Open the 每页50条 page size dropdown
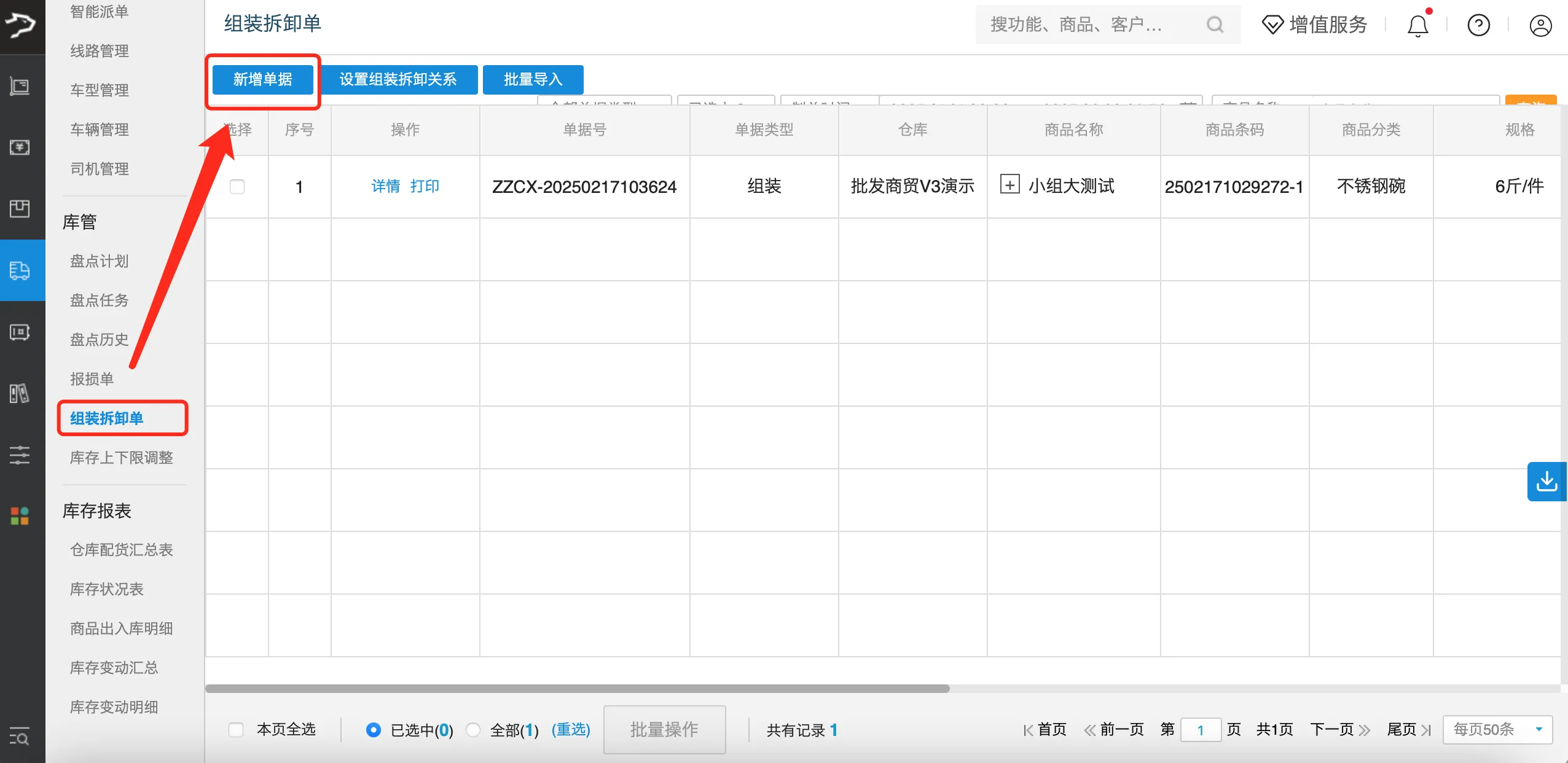Image resolution: width=1568 pixels, height=763 pixels. 1497,730
